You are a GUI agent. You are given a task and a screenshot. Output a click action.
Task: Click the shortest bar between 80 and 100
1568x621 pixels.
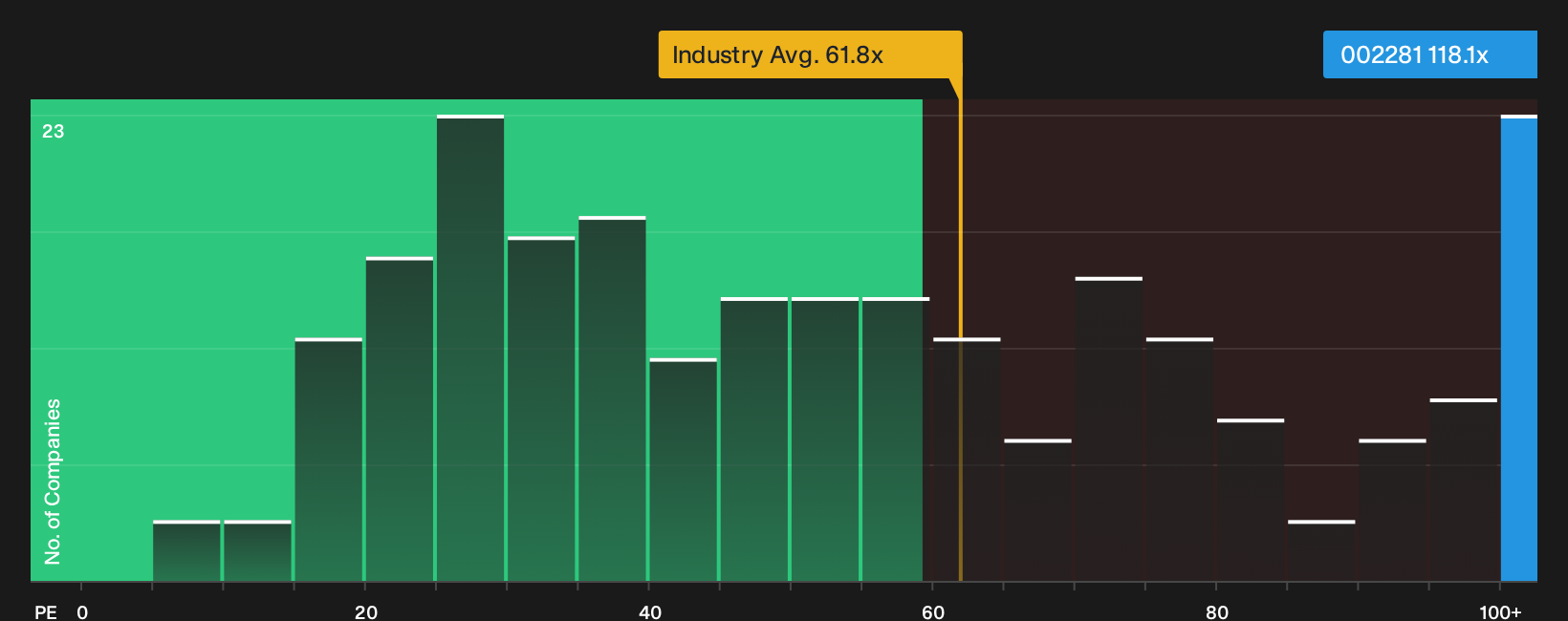1321,551
